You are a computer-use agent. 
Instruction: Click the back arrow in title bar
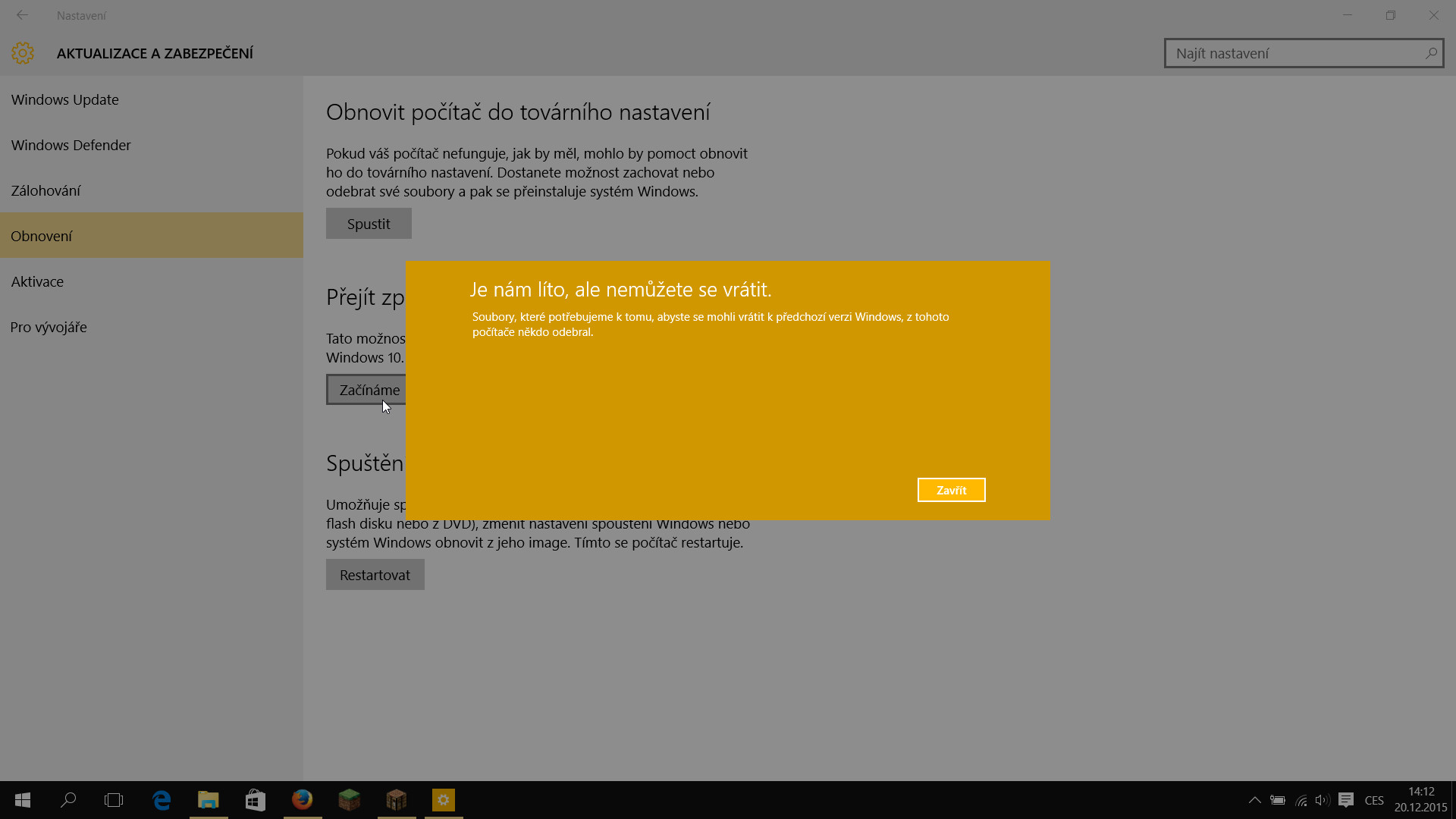pyautogui.click(x=23, y=15)
